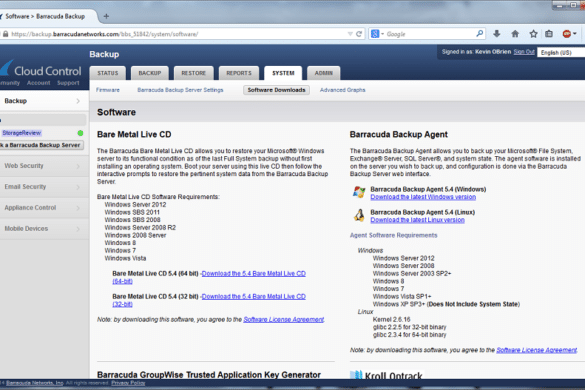Open the Account link under the logo

tap(38, 83)
